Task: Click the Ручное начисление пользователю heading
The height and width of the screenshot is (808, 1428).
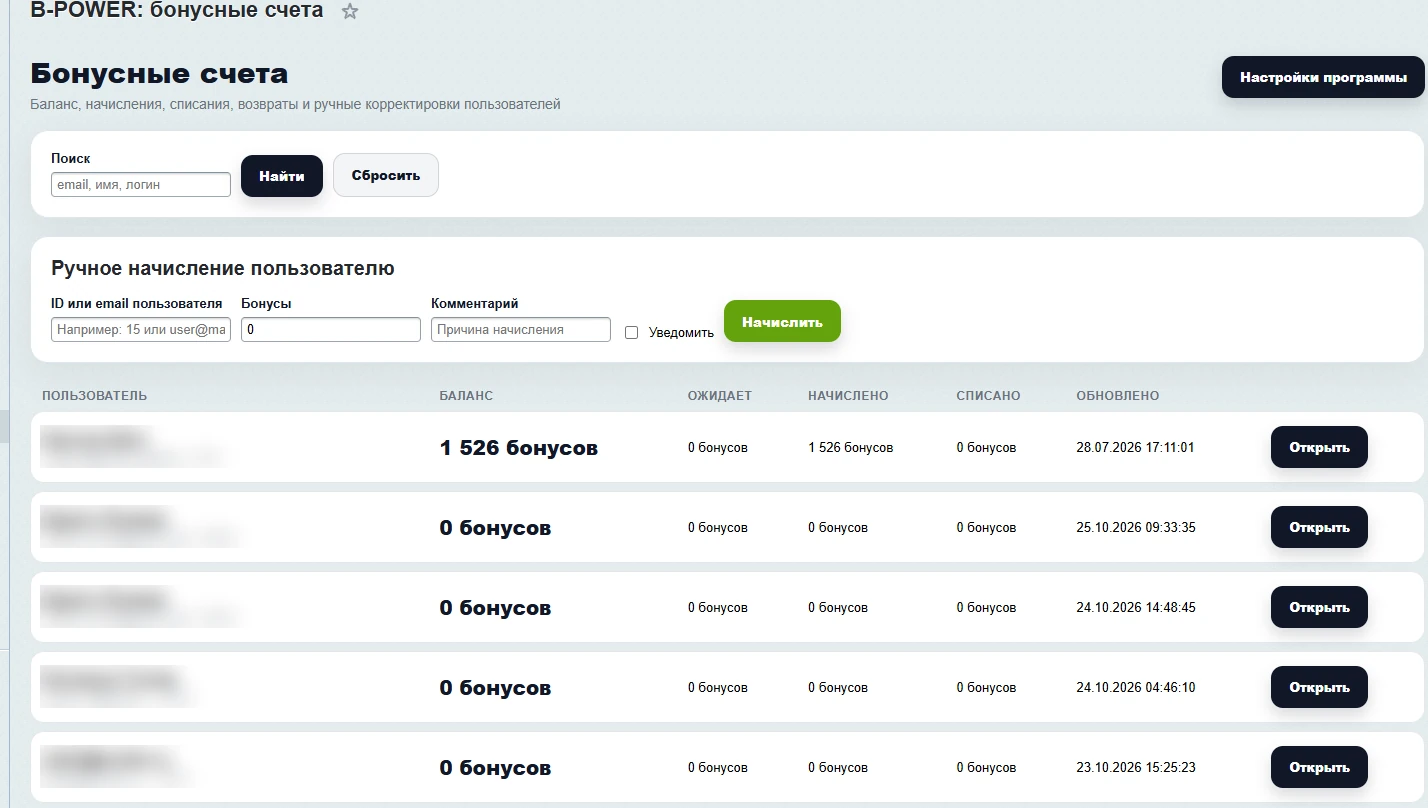Action: (x=223, y=268)
